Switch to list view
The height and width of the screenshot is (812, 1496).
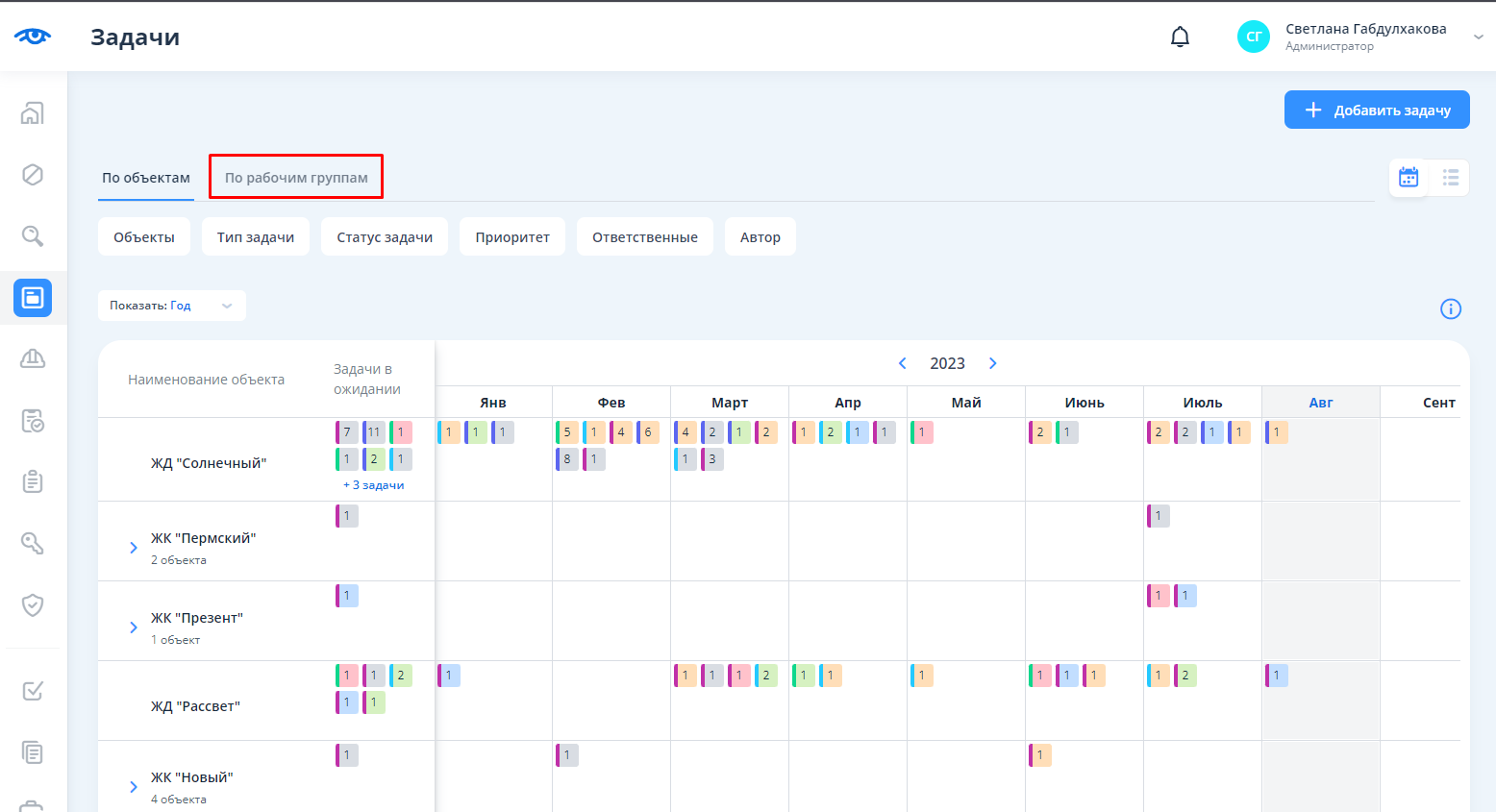[x=1450, y=178]
